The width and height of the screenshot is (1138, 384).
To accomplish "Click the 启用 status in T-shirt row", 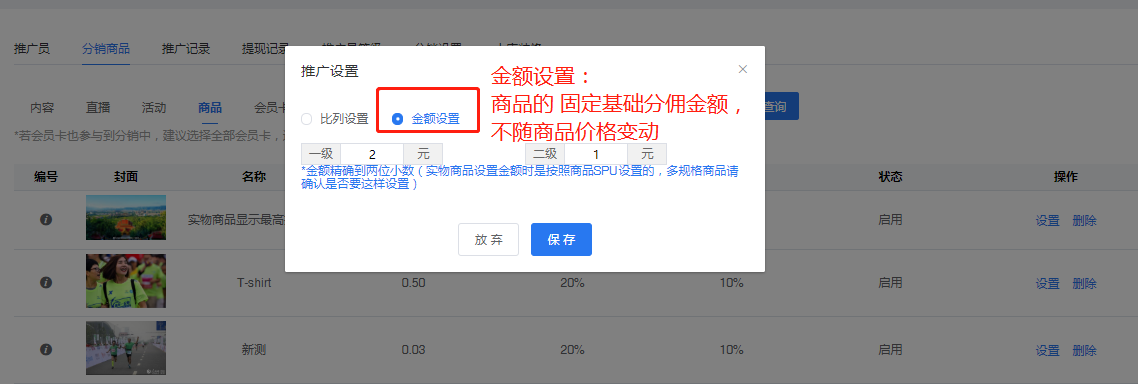I will pyautogui.click(x=891, y=282).
